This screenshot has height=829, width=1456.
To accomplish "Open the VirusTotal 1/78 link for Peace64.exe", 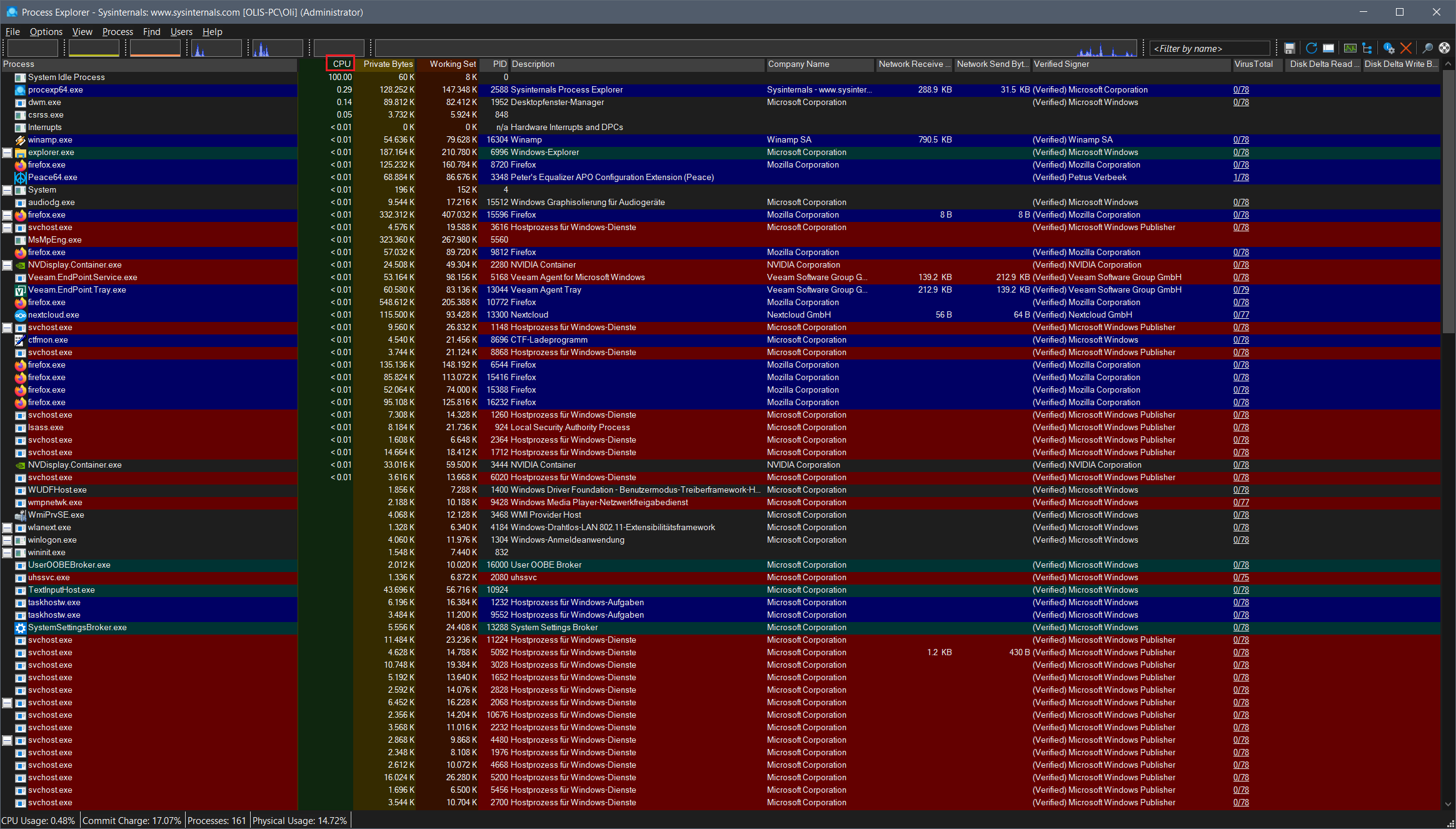I will (1240, 178).
